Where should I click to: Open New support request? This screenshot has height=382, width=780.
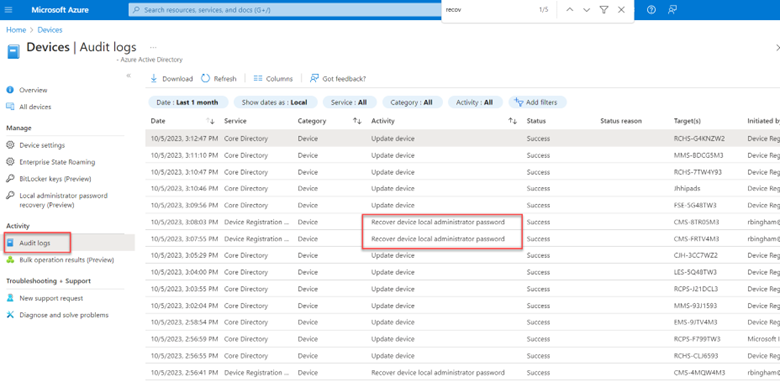[51, 298]
